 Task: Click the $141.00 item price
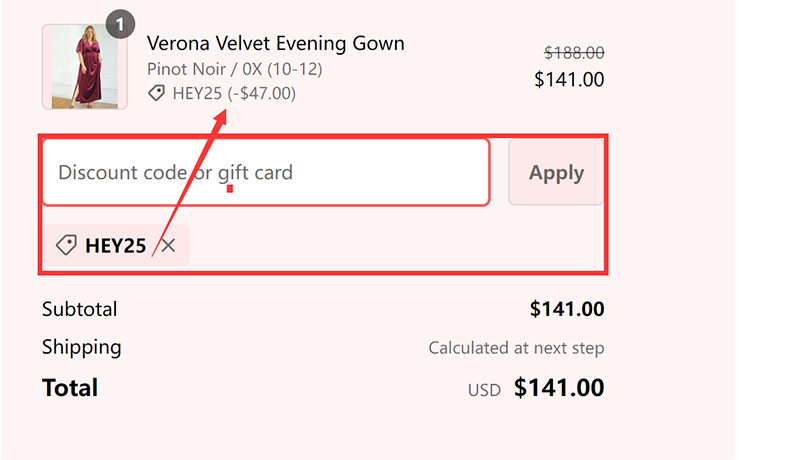point(569,79)
